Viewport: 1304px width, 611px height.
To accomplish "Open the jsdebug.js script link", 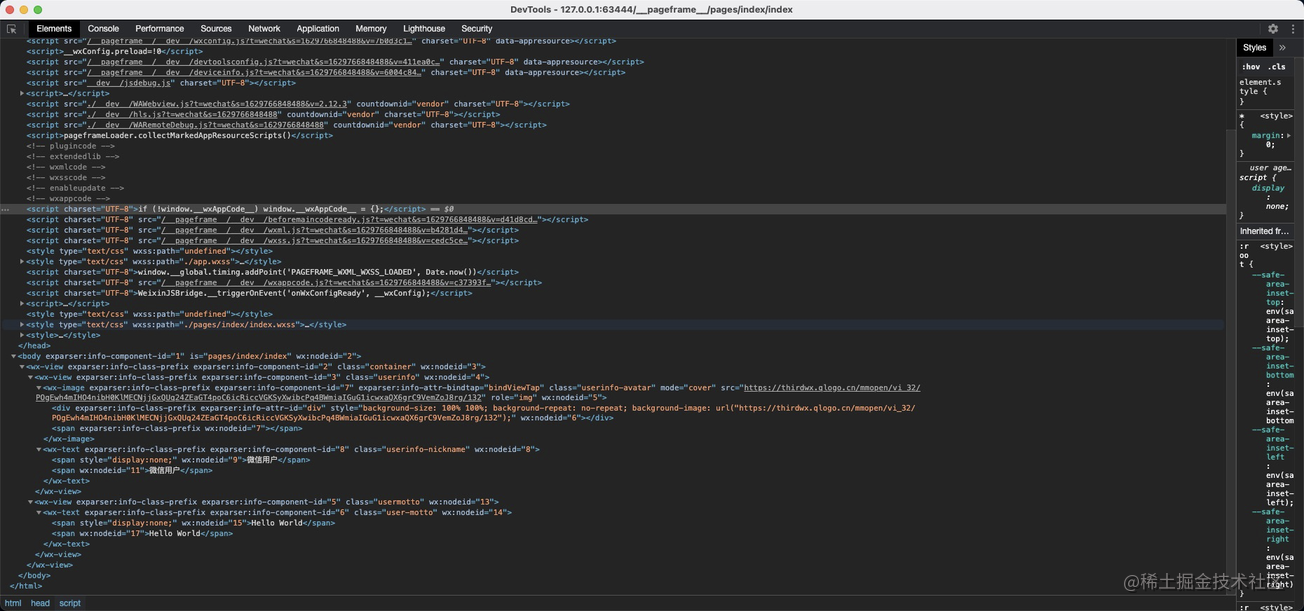I will [x=129, y=83].
